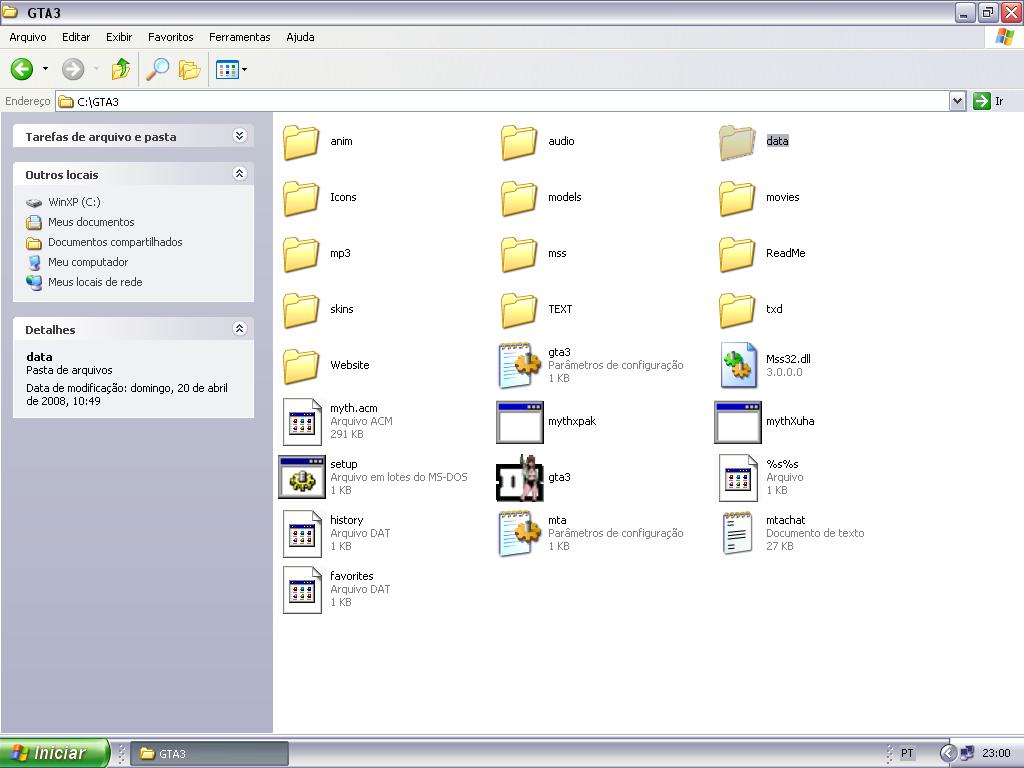Click the Search magnifier toolbar icon
Viewport: 1024px width, 768px height.
tap(157, 69)
